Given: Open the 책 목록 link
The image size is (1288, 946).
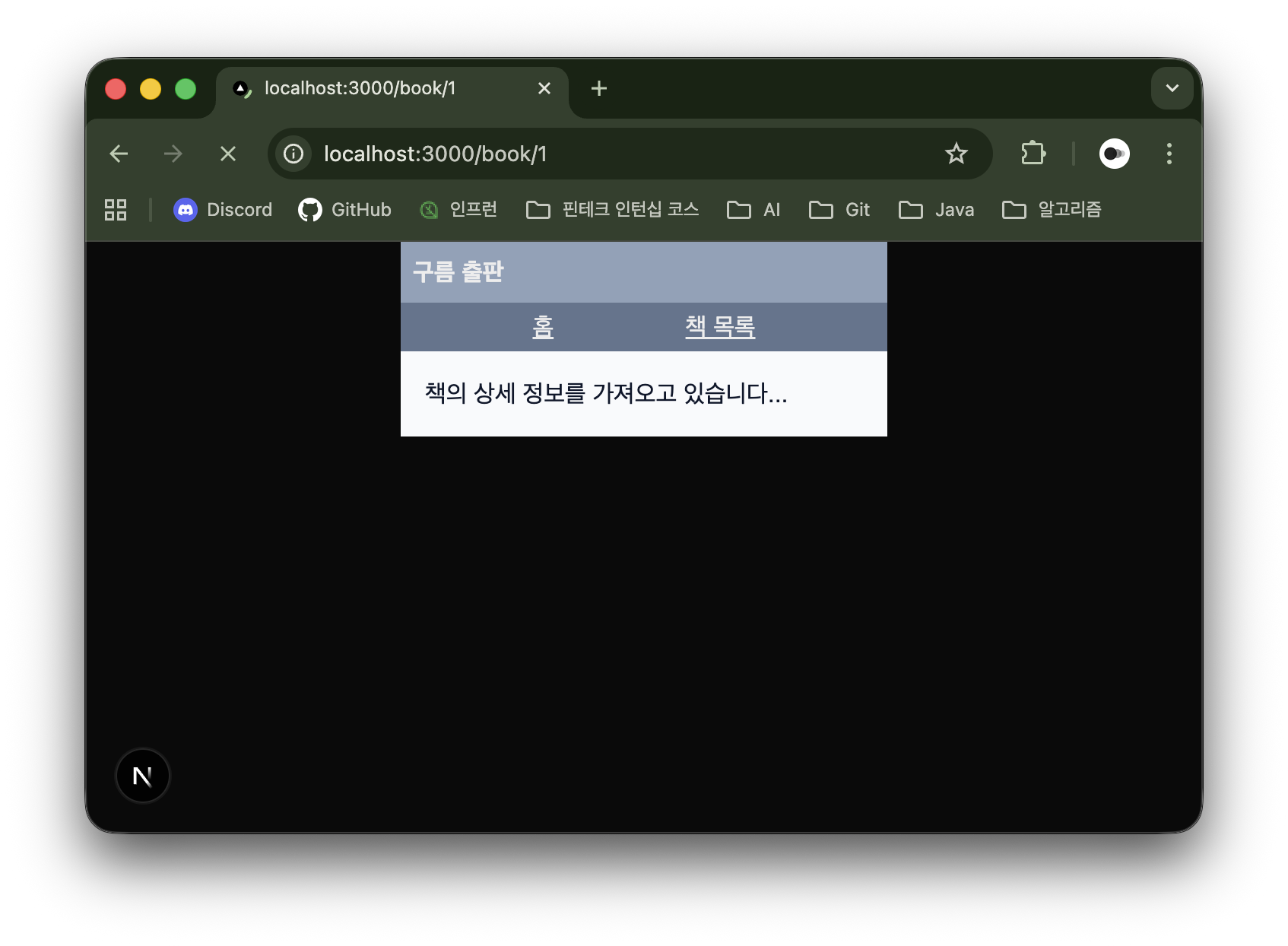Looking at the screenshot, I should point(719,327).
